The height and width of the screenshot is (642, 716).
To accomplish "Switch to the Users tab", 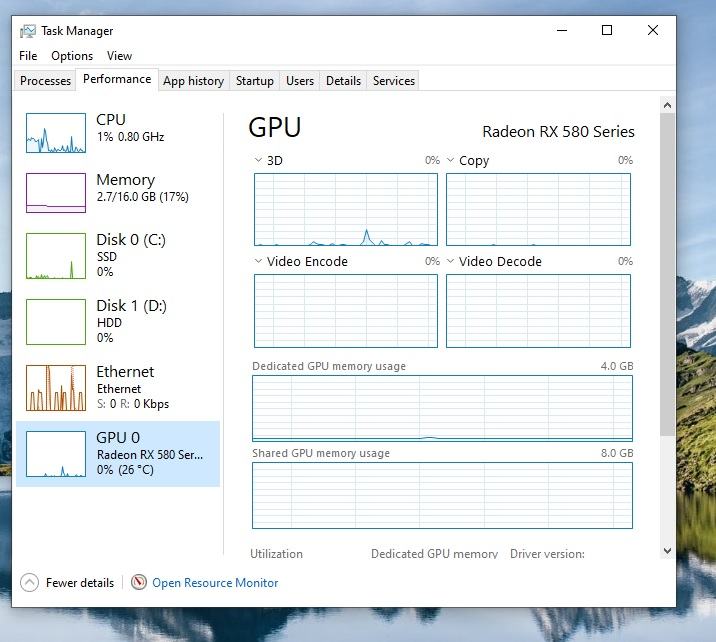I will [300, 81].
